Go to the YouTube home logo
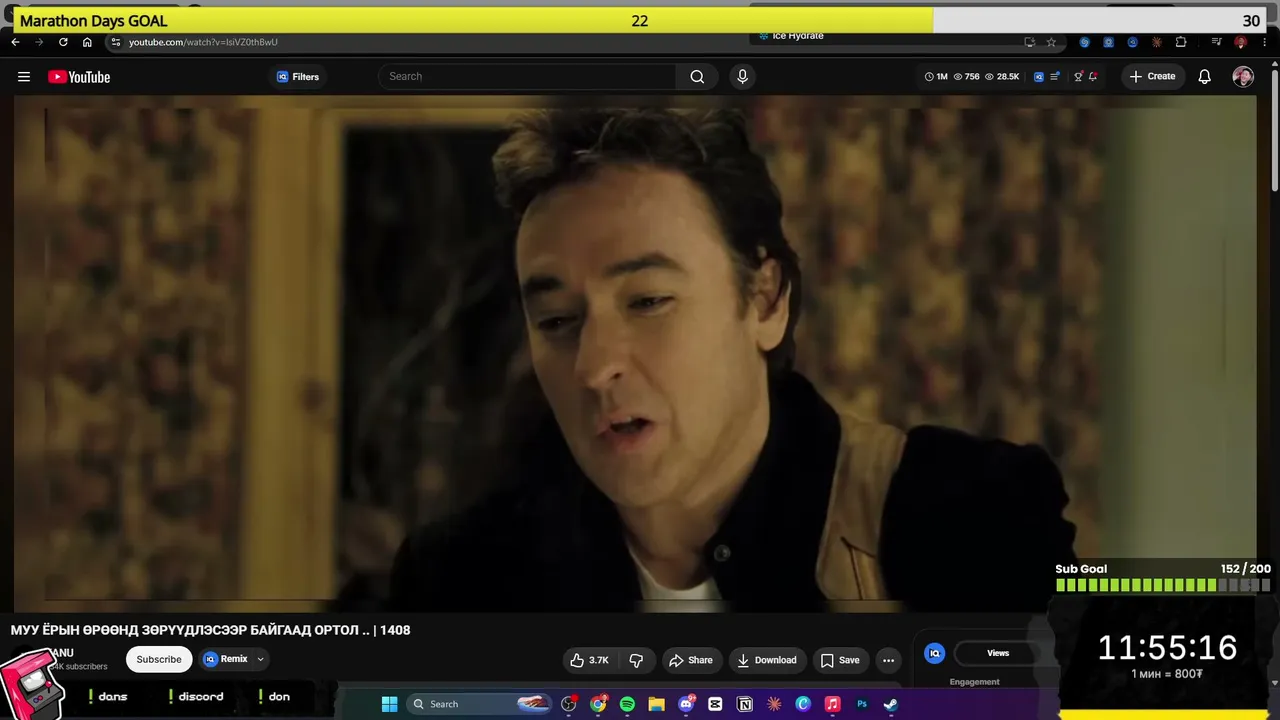This screenshot has height=720, width=1280. point(79,77)
